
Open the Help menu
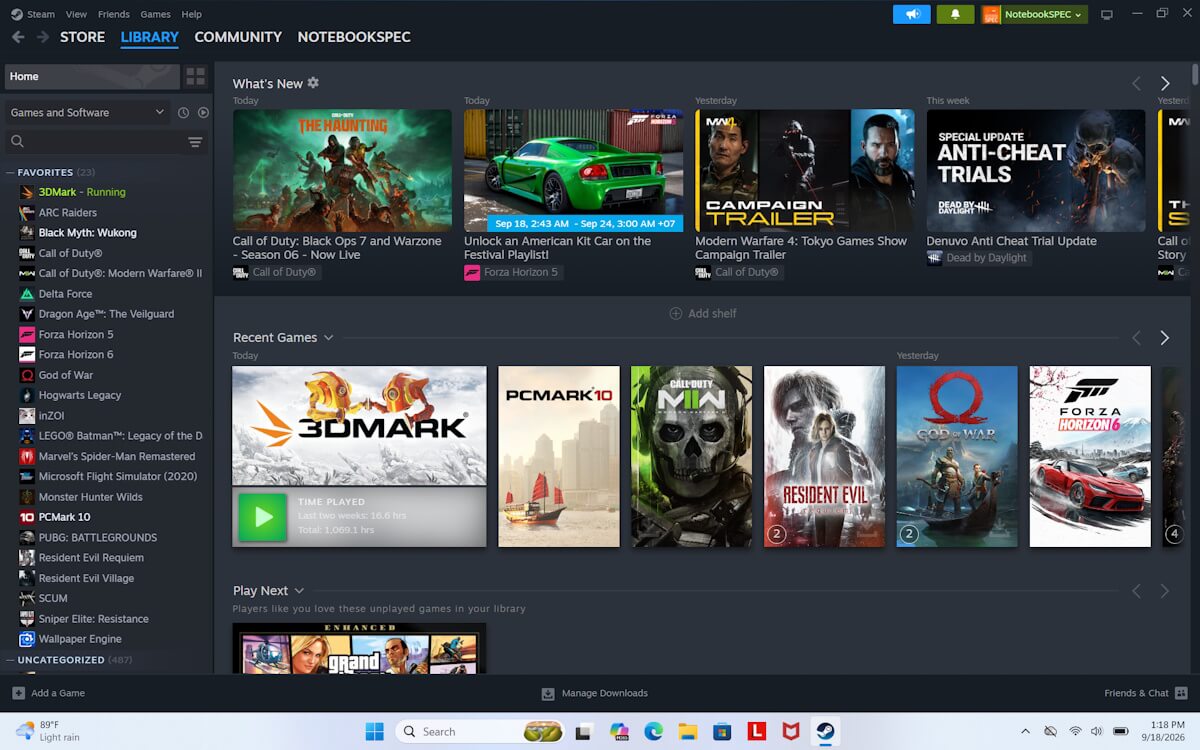[191, 14]
